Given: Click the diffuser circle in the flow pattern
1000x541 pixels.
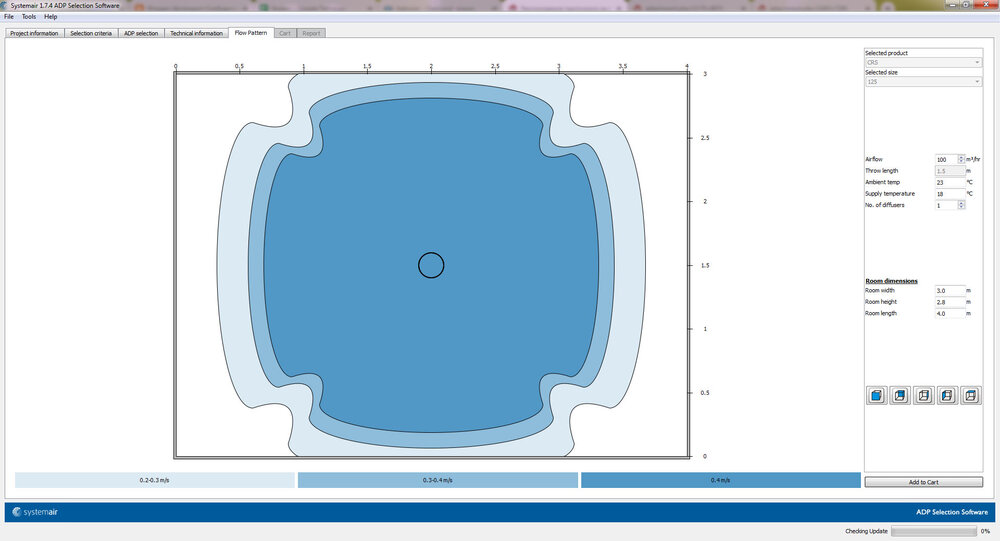Looking at the screenshot, I should coord(431,265).
